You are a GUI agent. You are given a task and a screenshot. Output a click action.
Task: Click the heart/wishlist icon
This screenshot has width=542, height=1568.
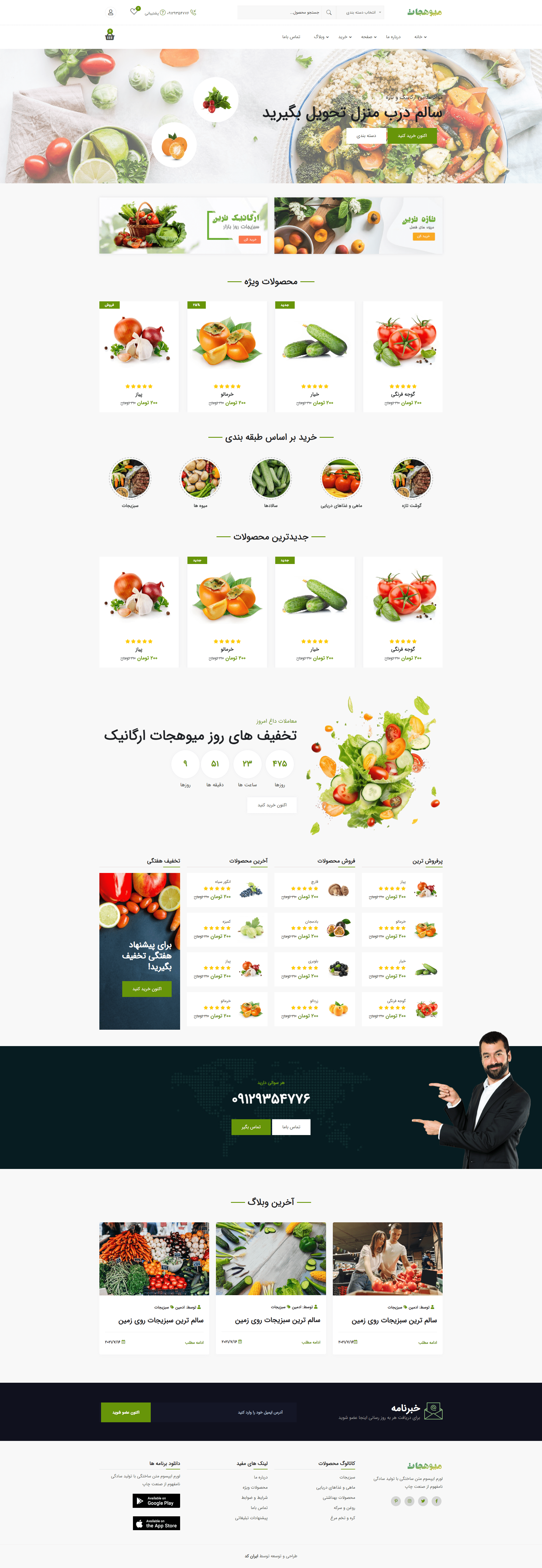(133, 15)
